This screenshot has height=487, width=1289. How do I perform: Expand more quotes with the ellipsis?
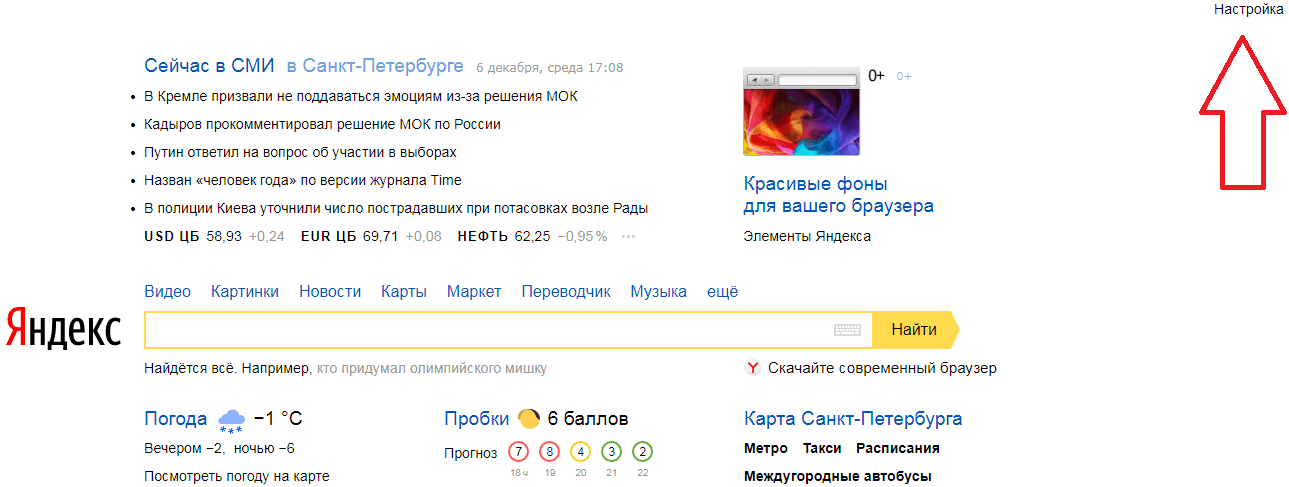(628, 237)
